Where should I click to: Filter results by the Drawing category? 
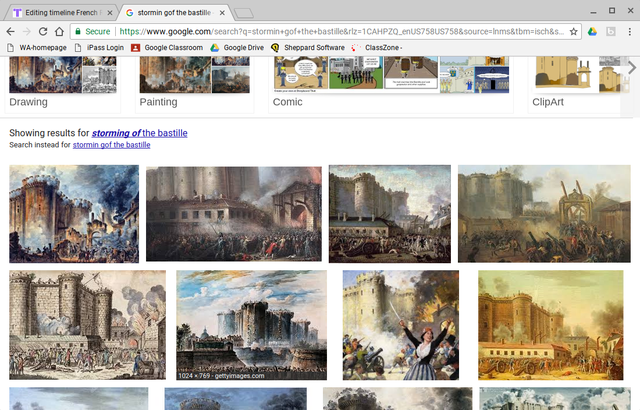pos(62,84)
